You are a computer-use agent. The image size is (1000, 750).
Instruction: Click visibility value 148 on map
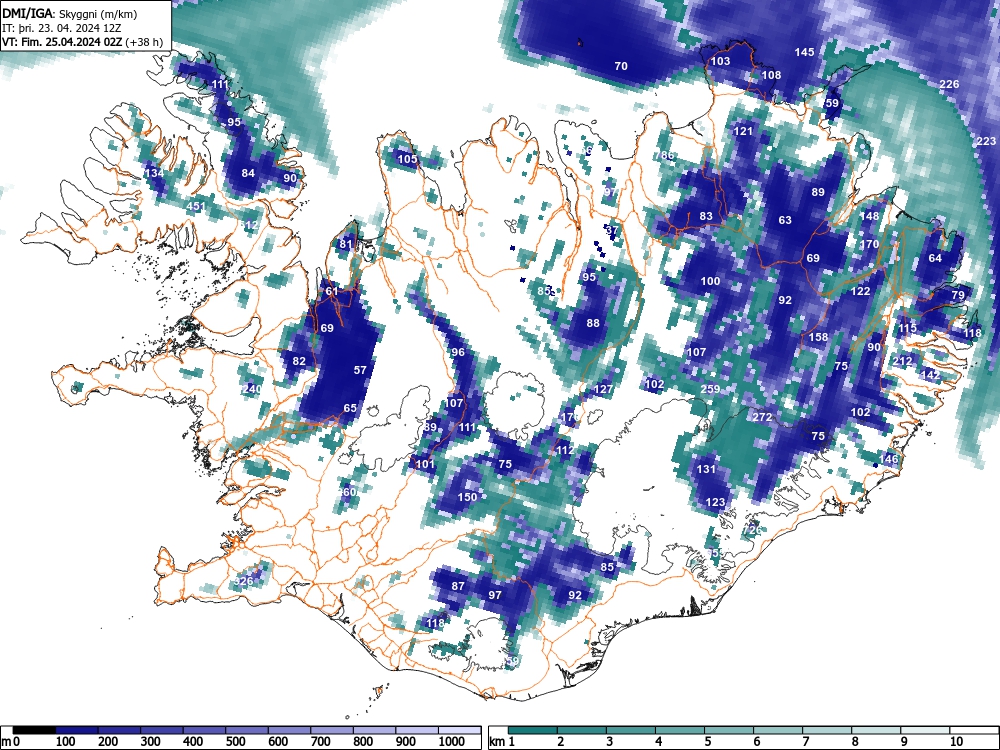(x=869, y=216)
